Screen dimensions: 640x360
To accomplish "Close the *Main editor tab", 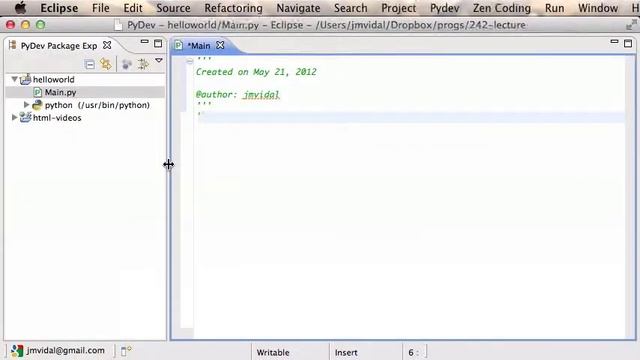I will click(220, 45).
